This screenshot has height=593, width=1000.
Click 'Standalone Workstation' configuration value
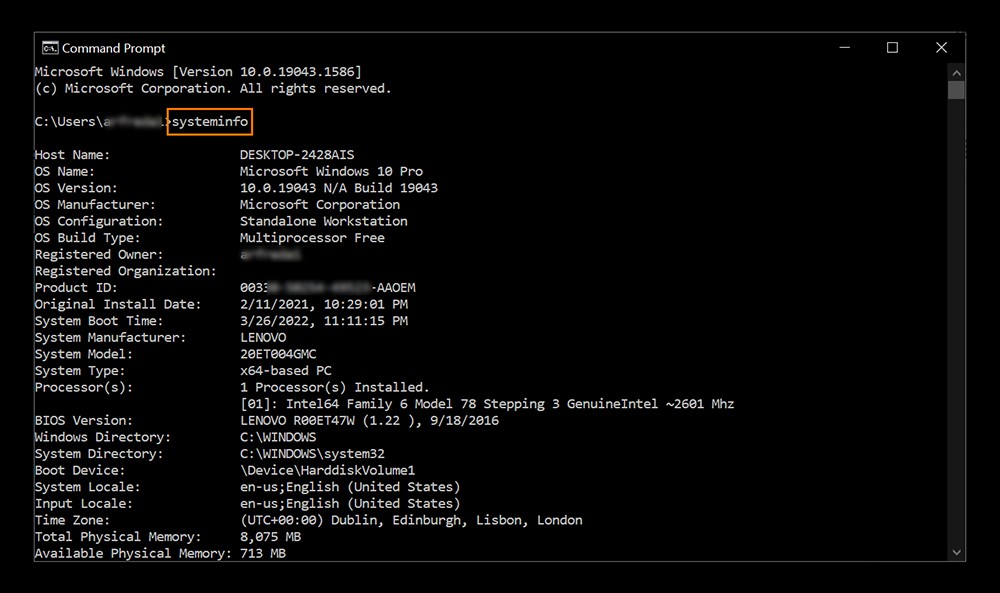pos(323,221)
